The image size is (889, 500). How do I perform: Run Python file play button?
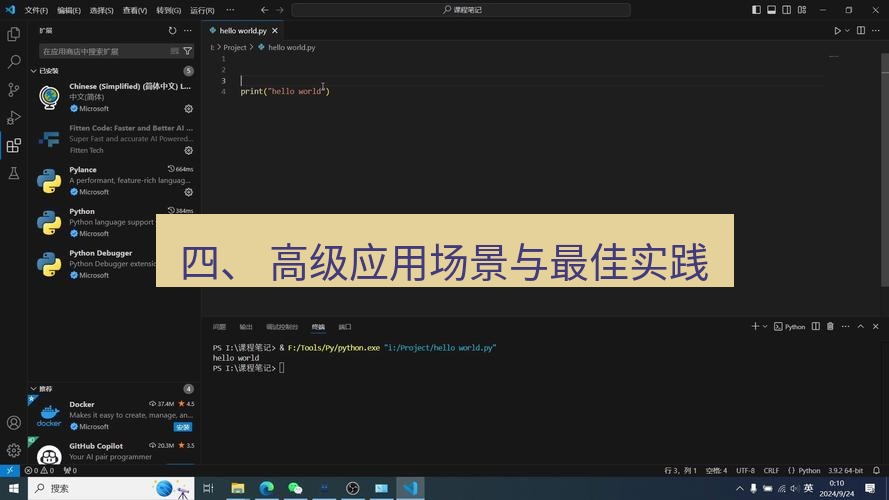pos(837,31)
